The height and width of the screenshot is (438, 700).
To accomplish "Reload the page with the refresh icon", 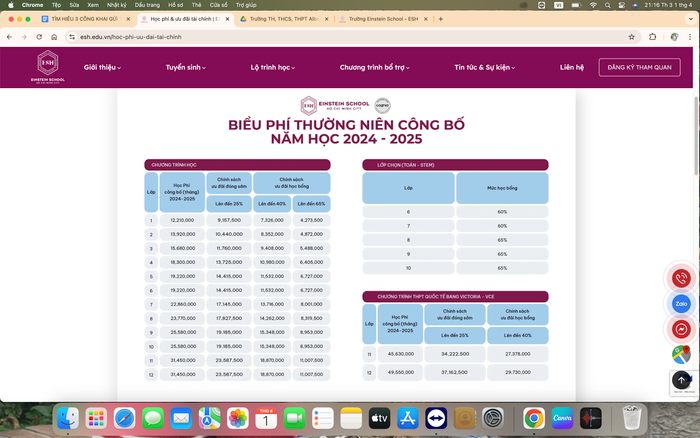I will tap(39, 37).
